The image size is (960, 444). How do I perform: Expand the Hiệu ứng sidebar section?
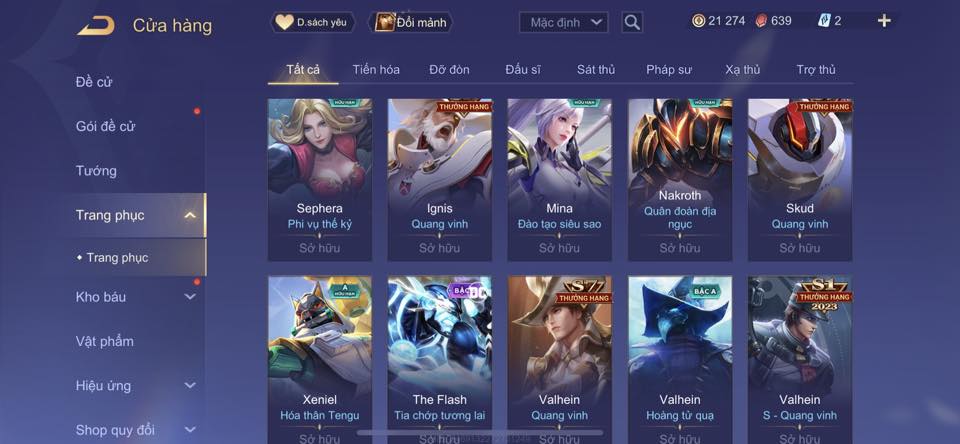(190, 385)
